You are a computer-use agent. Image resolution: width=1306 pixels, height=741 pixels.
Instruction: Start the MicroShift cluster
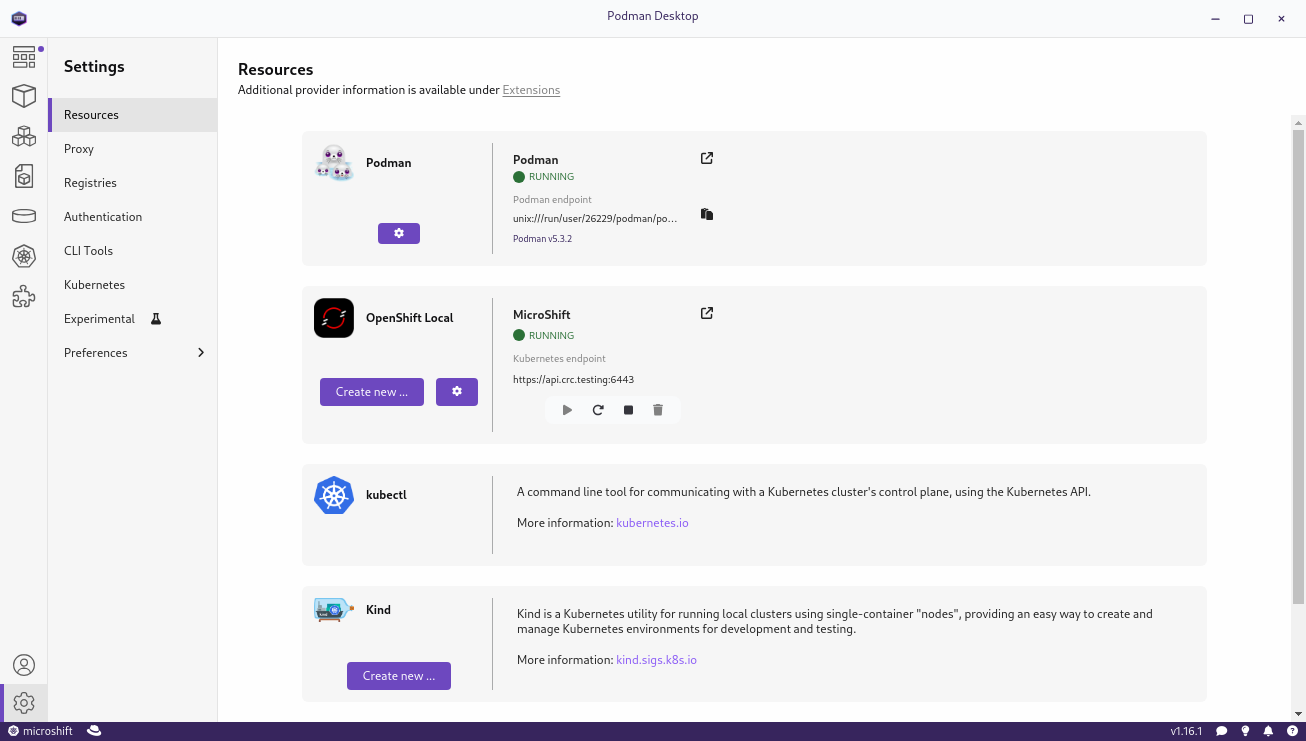[x=568, y=410]
